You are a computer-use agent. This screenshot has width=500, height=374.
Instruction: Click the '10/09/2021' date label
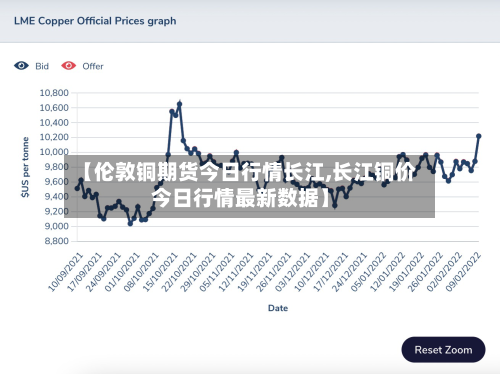point(65,272)
